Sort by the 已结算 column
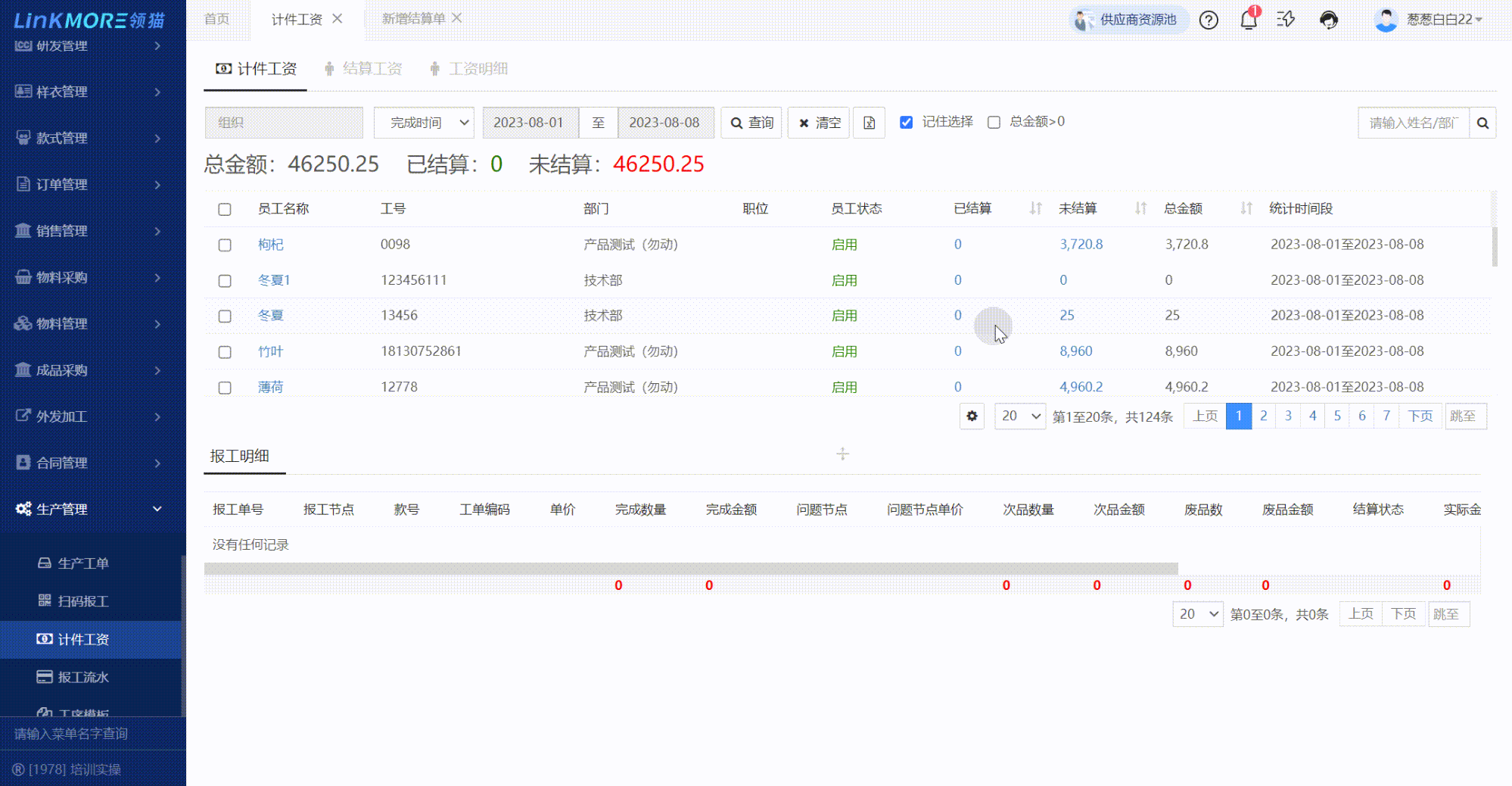 [1035, 208]
